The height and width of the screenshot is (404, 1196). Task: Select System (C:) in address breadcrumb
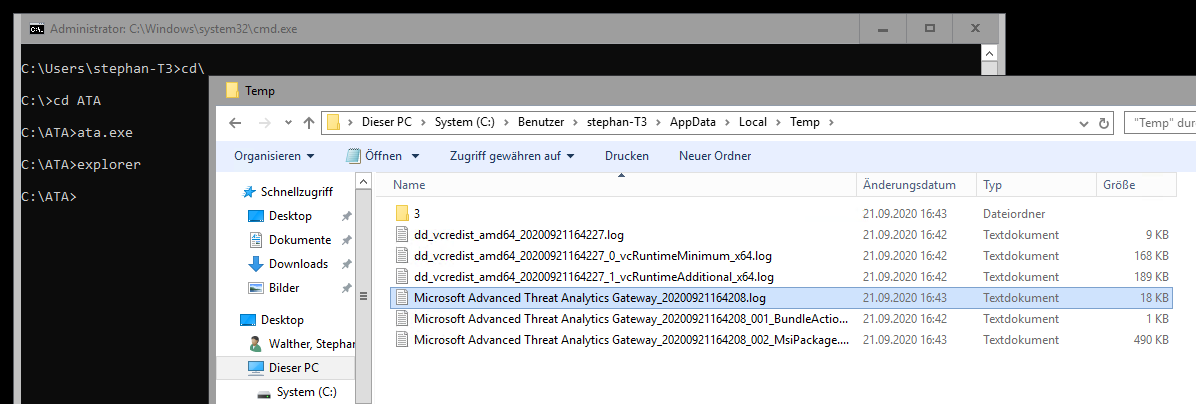point(465,122)
